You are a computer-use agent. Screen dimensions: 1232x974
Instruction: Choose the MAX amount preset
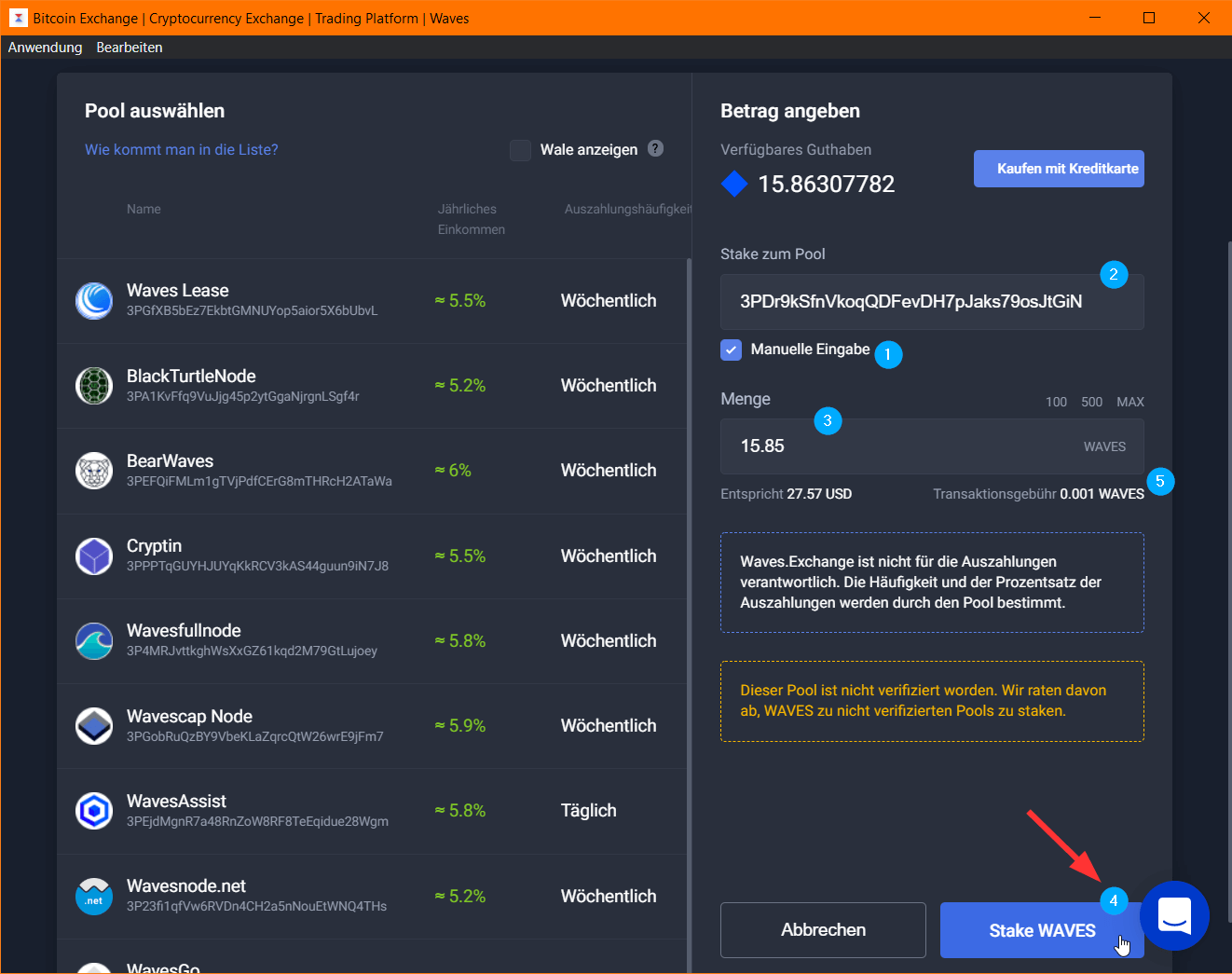click(x=1130, y=402)
